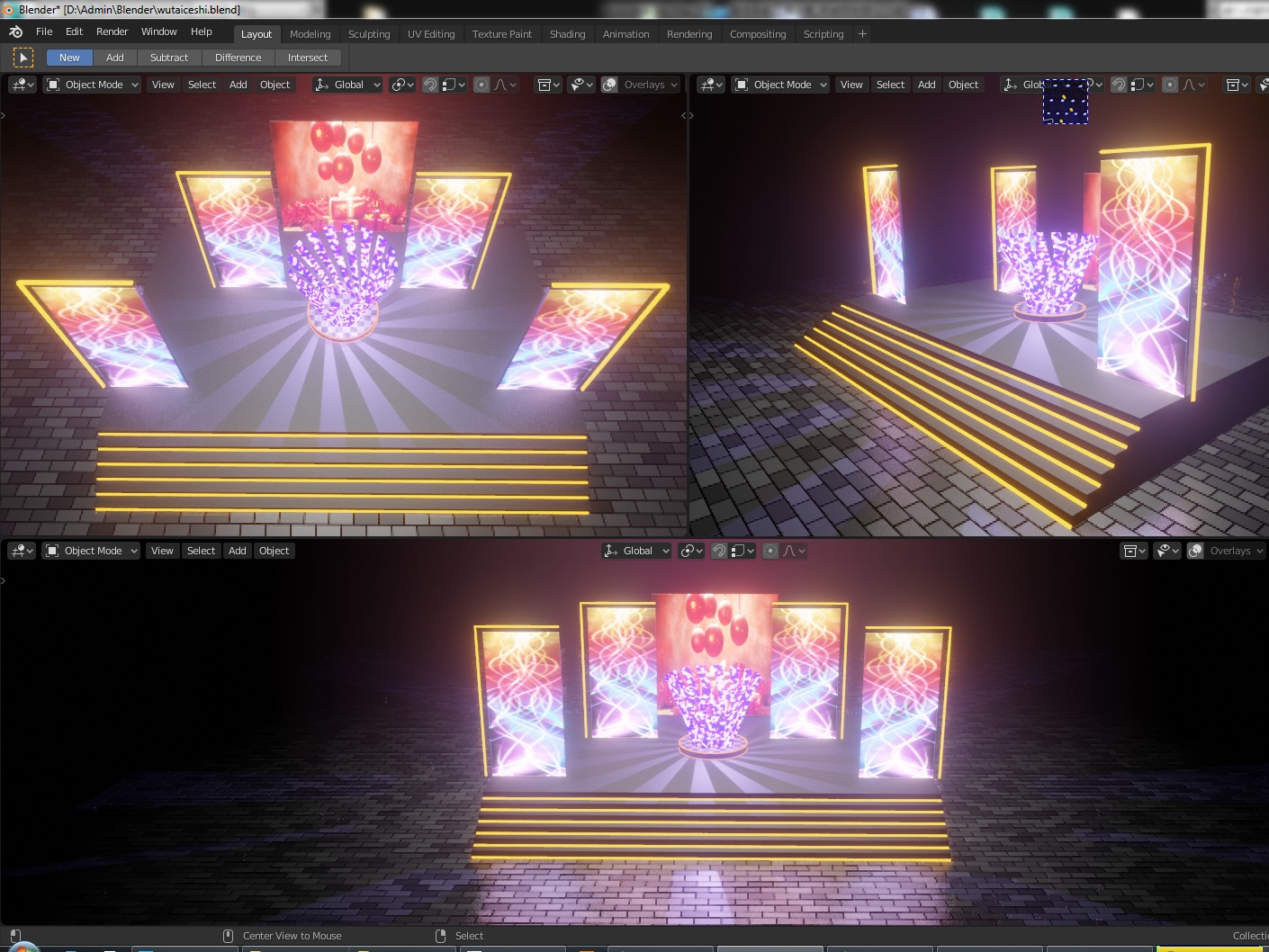Click the New button in the tool header
This screenshot has width=1269, height=952.
(68, 57)
